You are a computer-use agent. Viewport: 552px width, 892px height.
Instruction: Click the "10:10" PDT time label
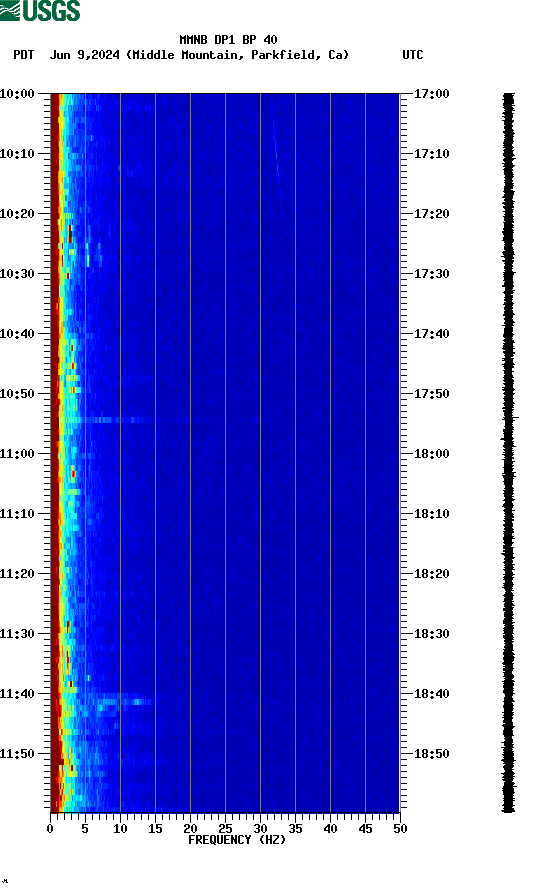point(17,154)
